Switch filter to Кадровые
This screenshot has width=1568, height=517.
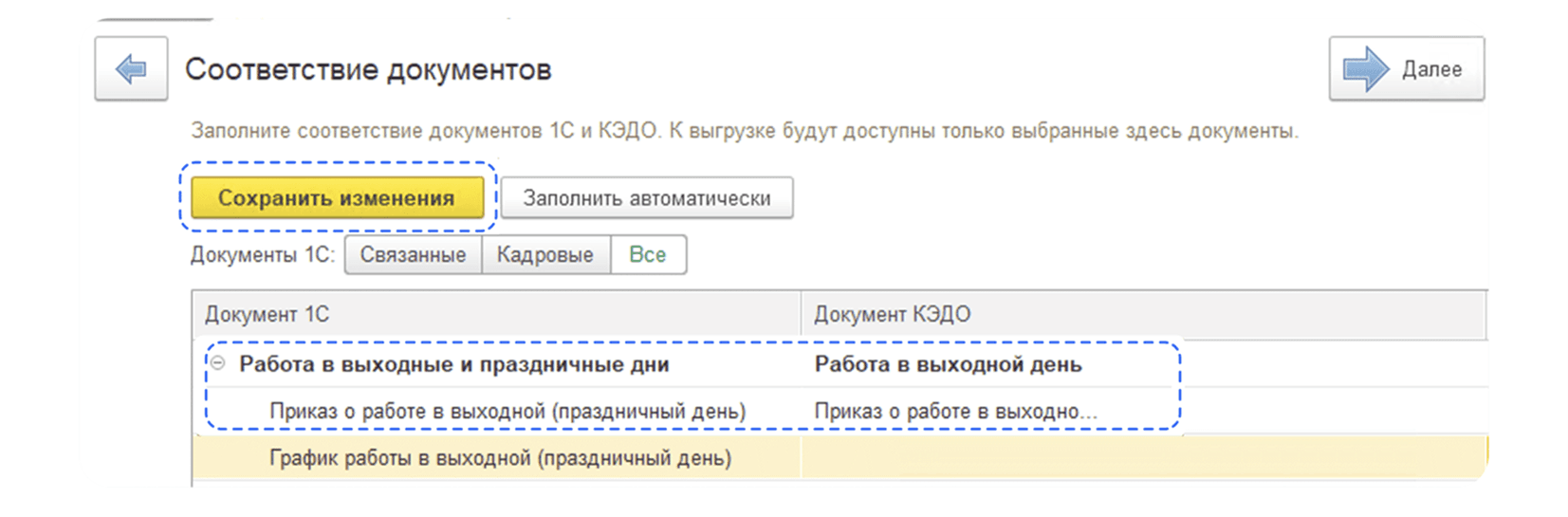click(x=545, y=255)
